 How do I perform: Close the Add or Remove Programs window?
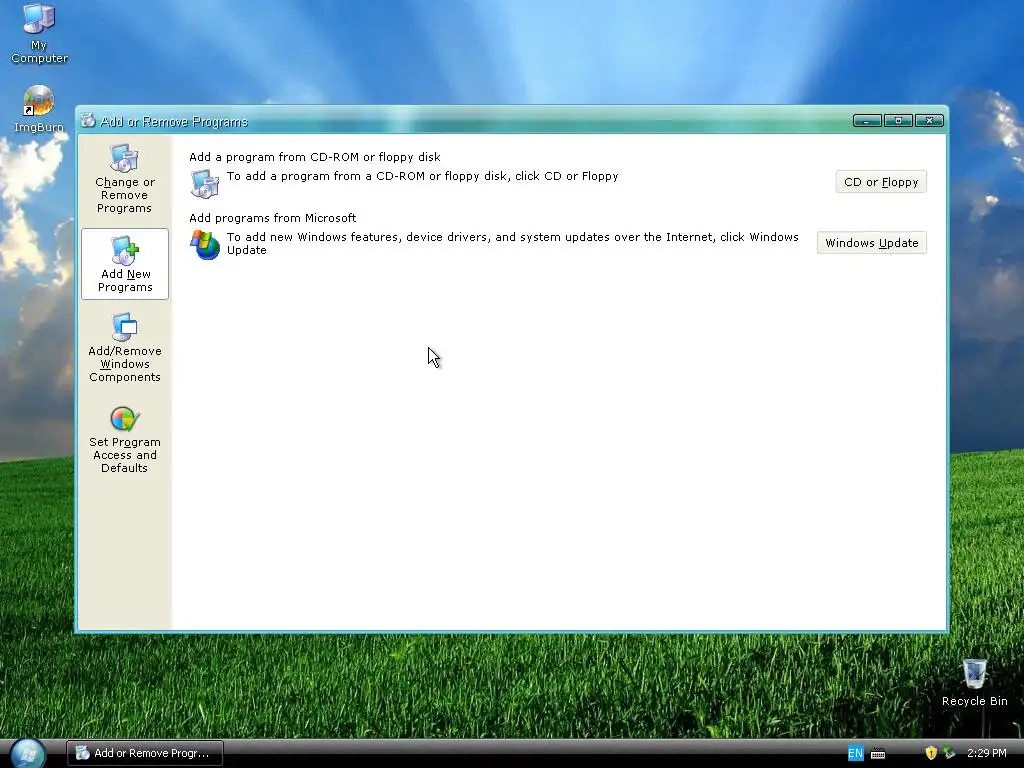(x=929, y=121)
